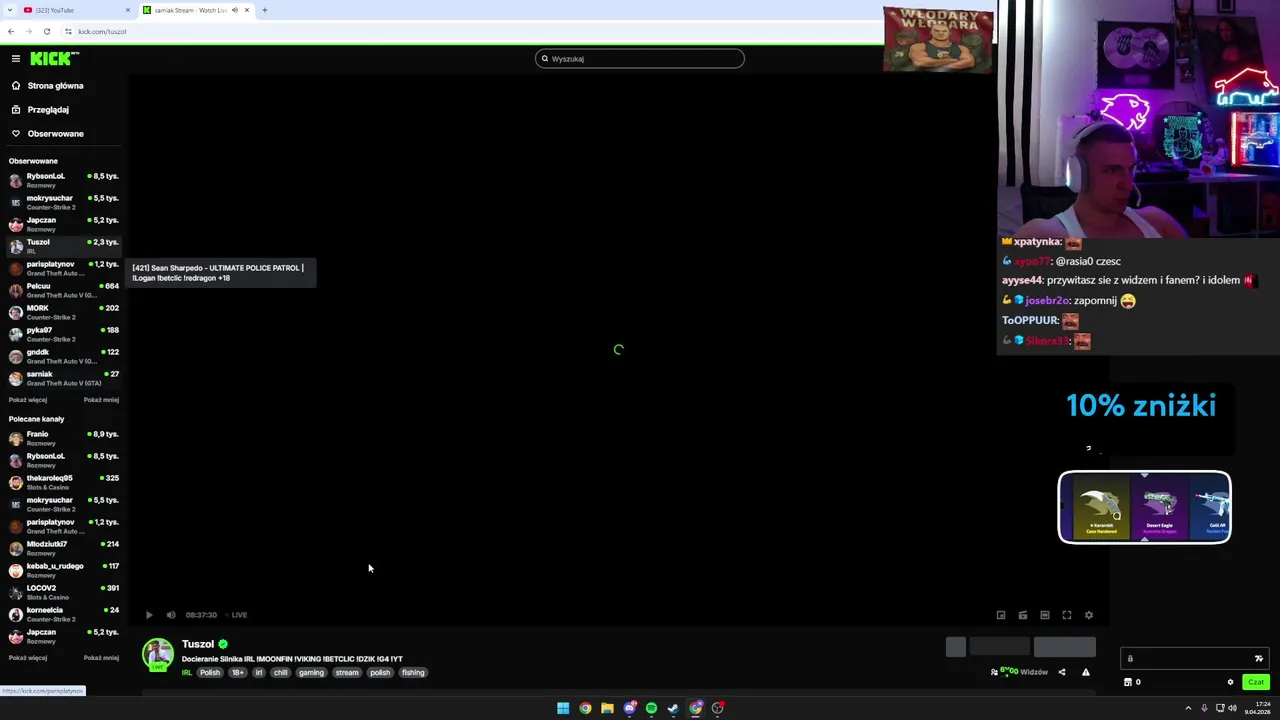Open LOCOV2 recommended channel

[x=64, y=592]
